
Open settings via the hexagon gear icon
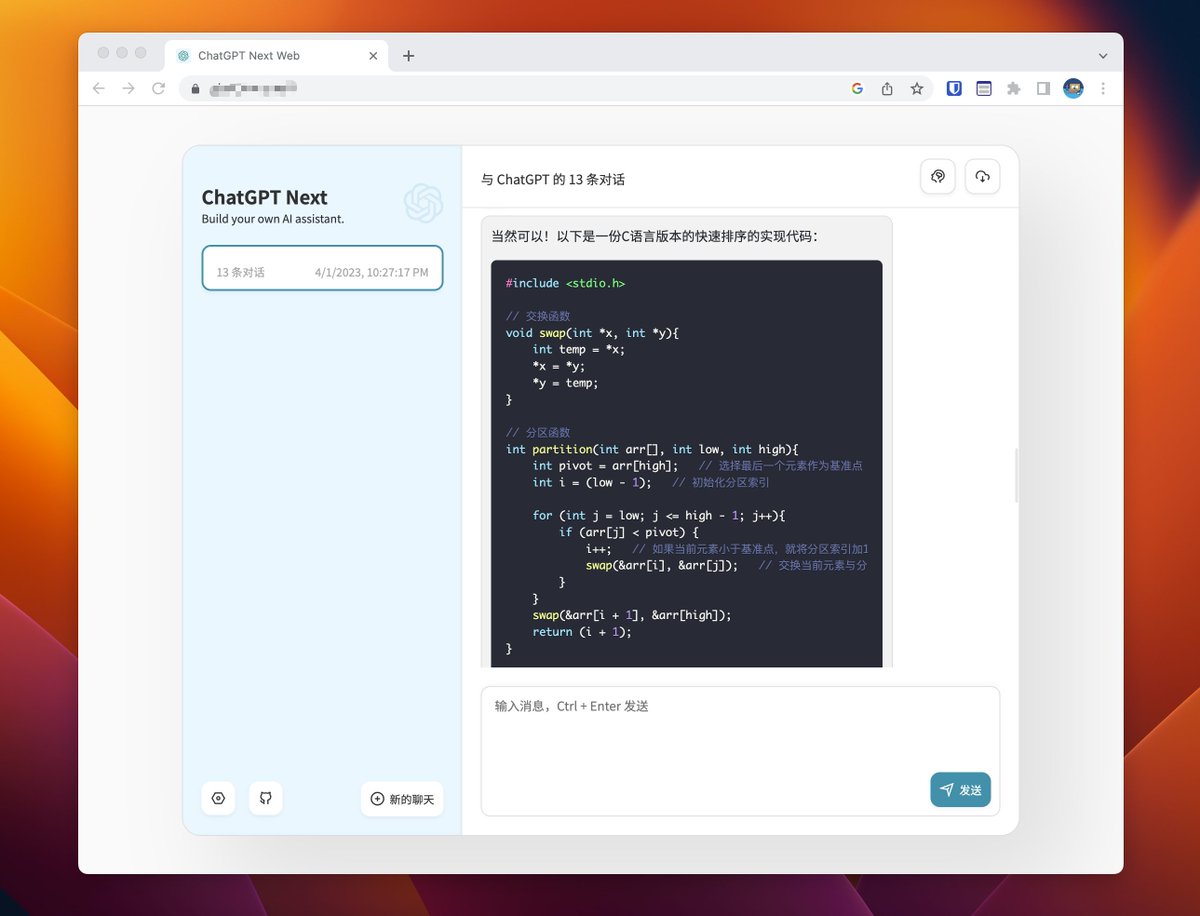coord(218,799)
